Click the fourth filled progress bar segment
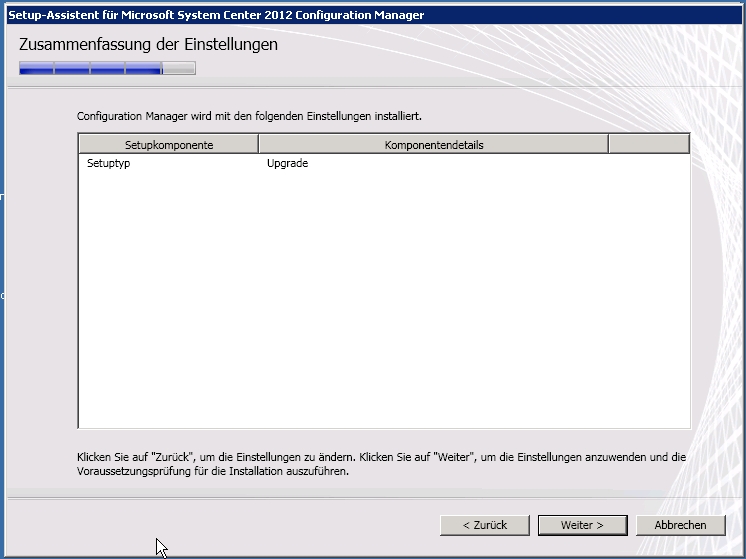 [x=143, y=69]
